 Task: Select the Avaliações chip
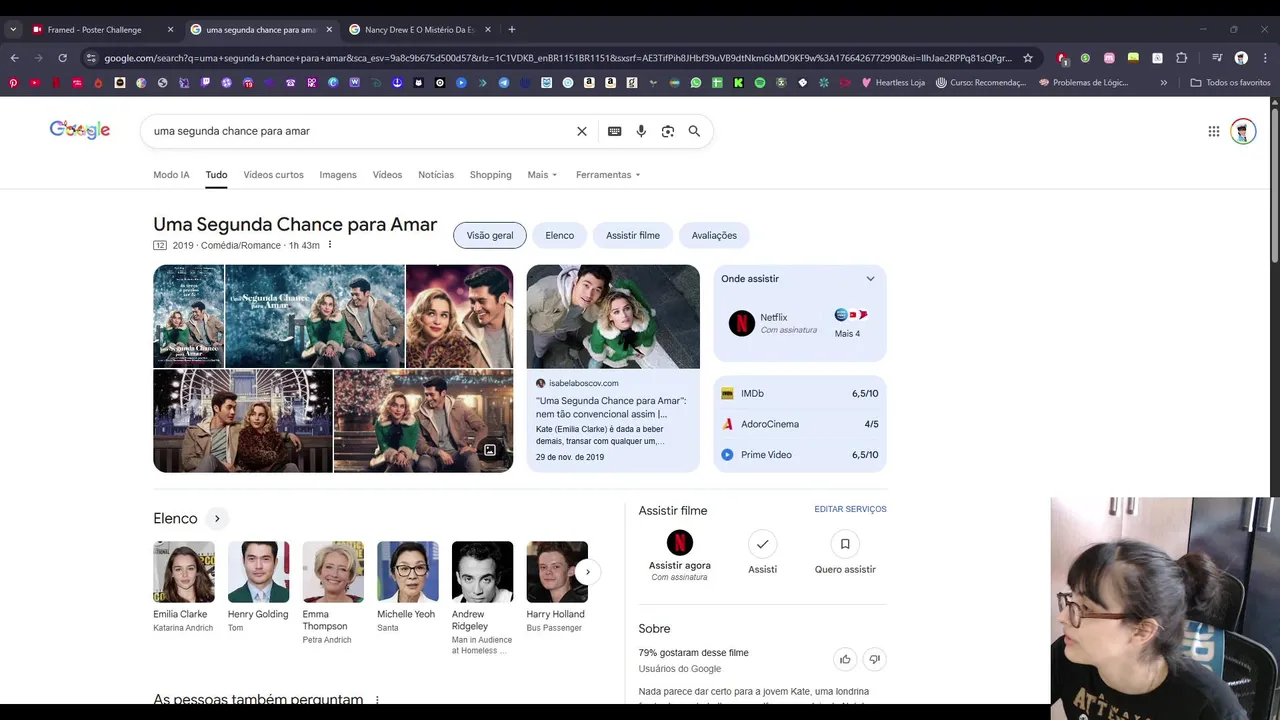click(x=714, y=236)
